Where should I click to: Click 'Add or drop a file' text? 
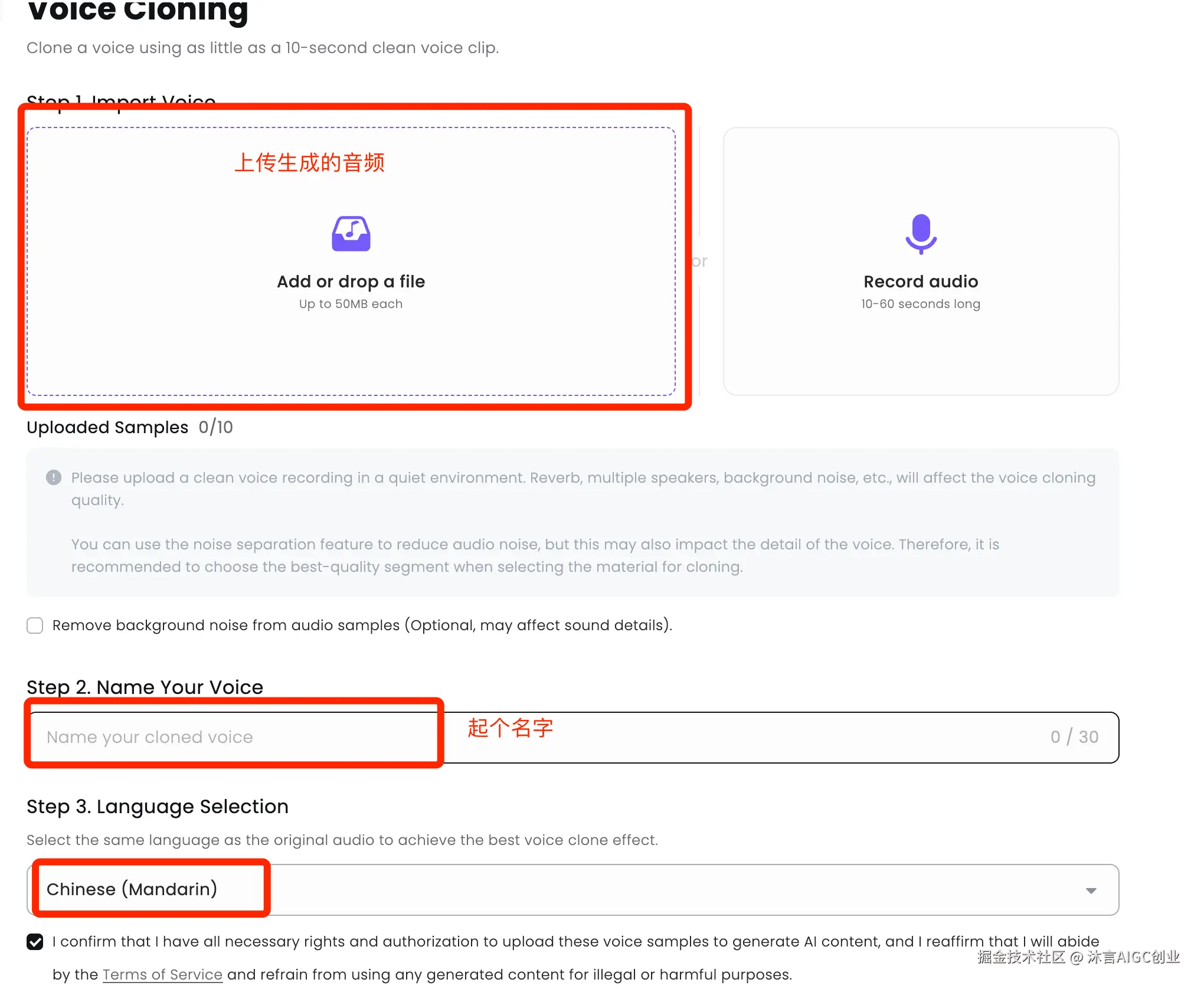pos(351,281)
